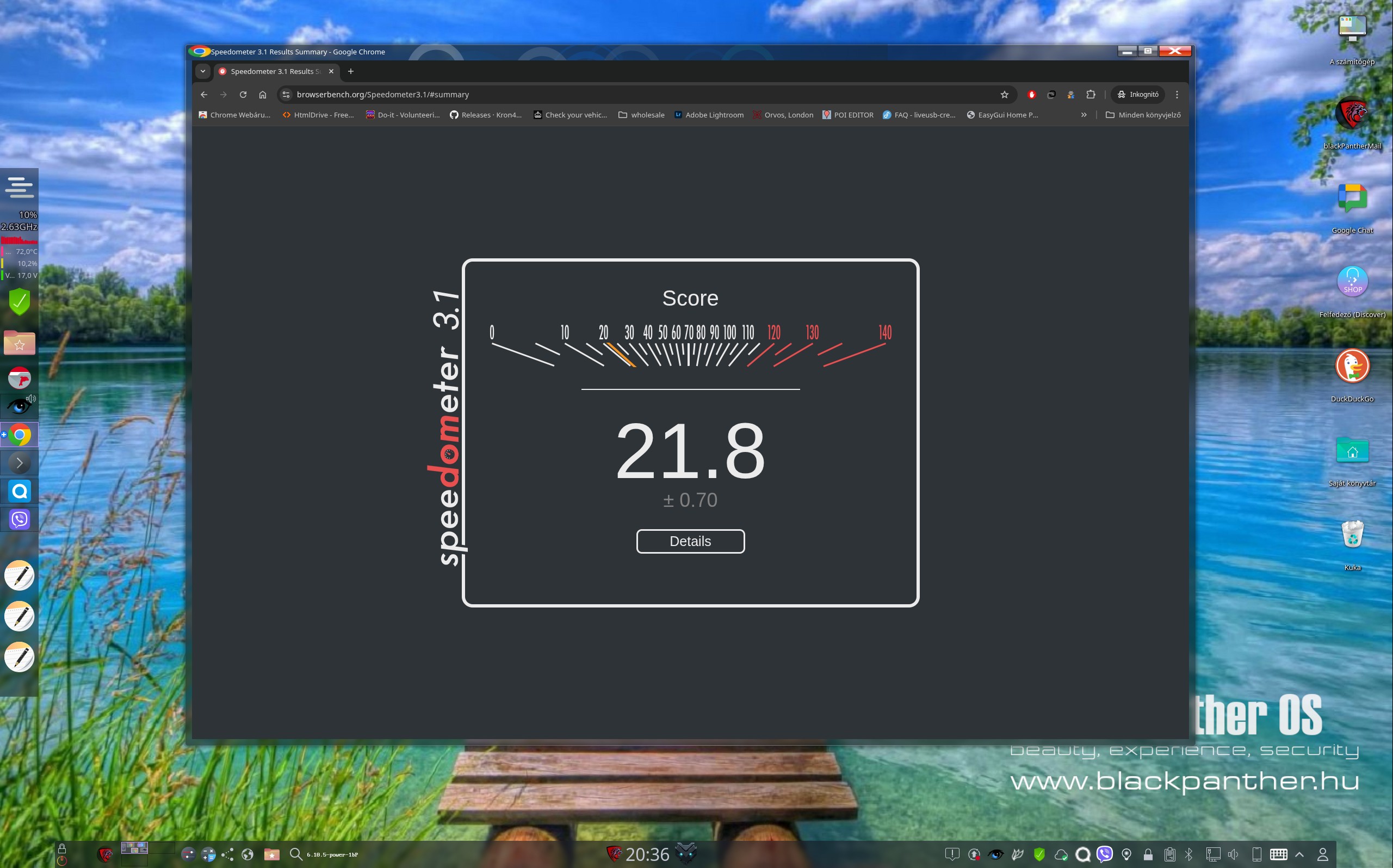This screenshot has width=1393, height=868.
Task: Open the Minden könyvjelző bookmarks folder
Action: [1143, 115]
